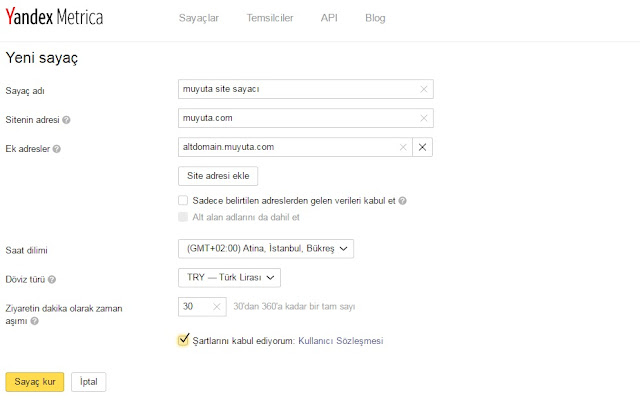
Task: Open the API navigation link
Action: click(x=329, y=18)
